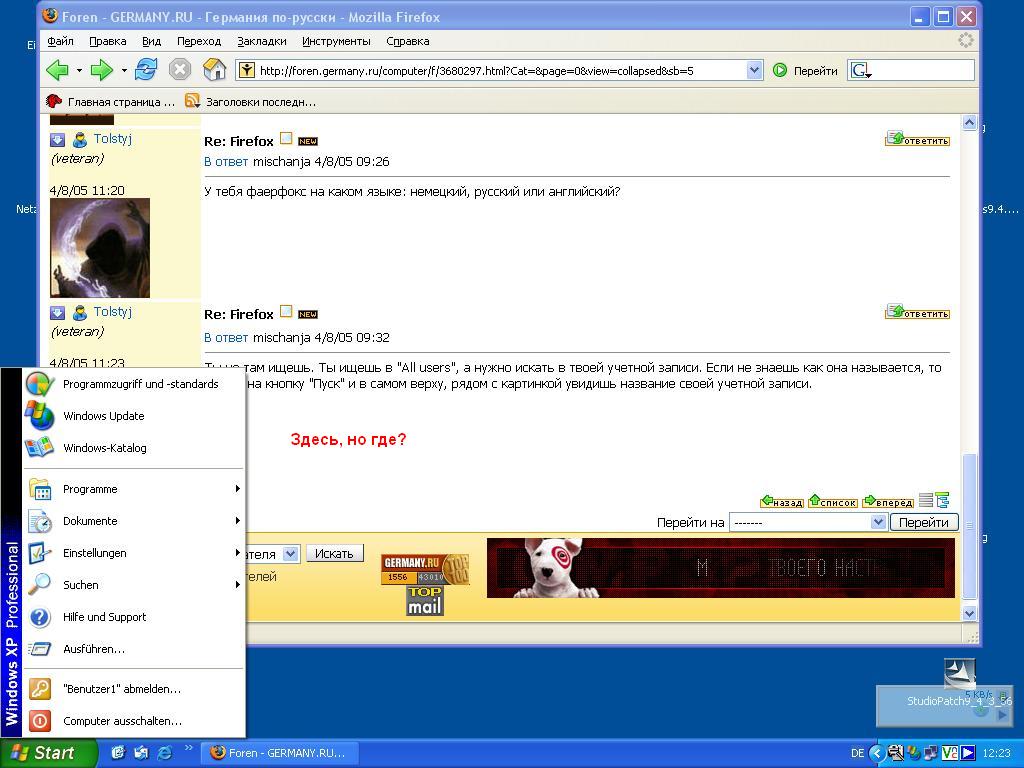Click the threaded view icon near вперёд

(x=942, y=500)
